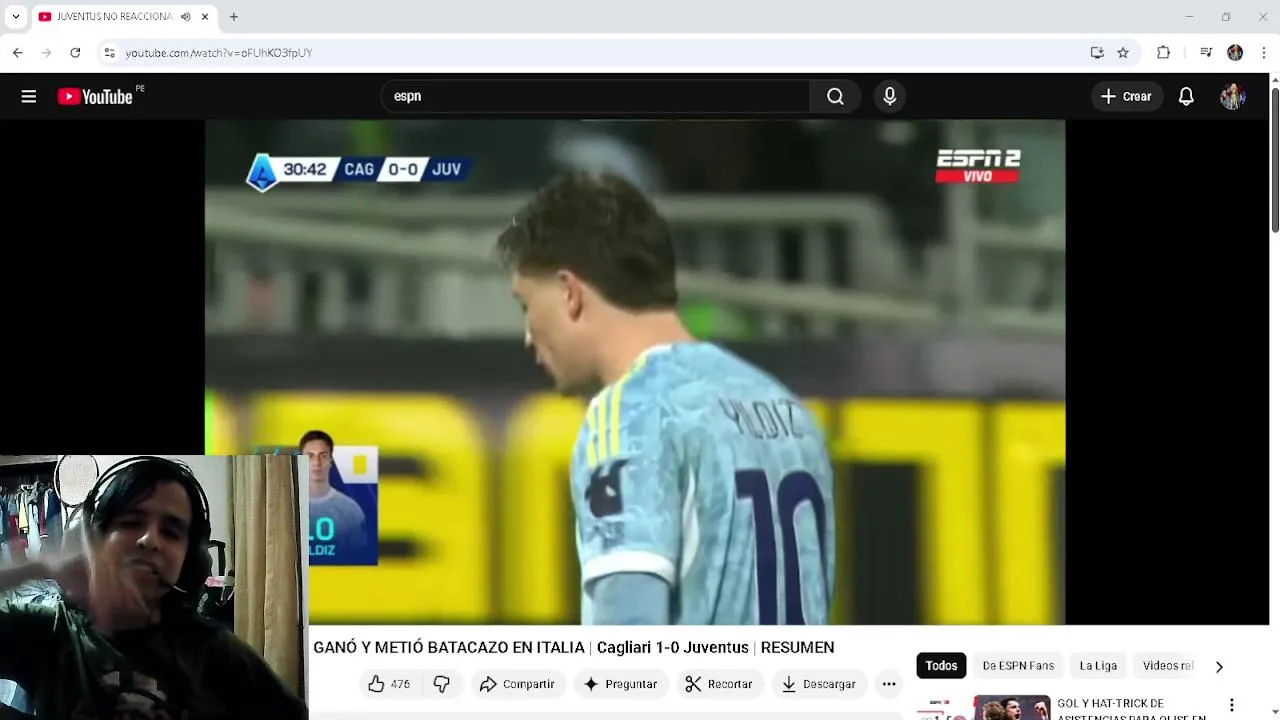The width and height of the screenshot is (1280, 720).
Task: Open the YouTube guide hamburger menu
Action: coord(29,96)
